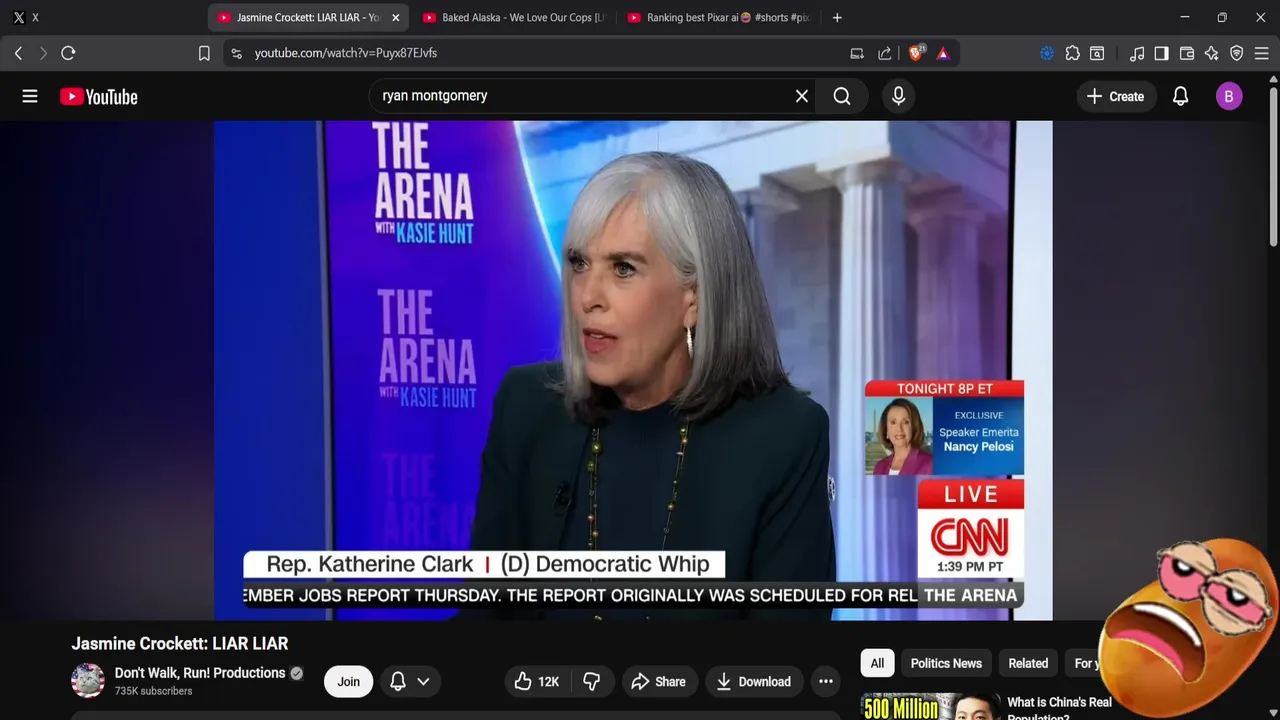Screen dimensions: 1280x720
Task: Select the All filter chip
Action: (x=877, y=663)
